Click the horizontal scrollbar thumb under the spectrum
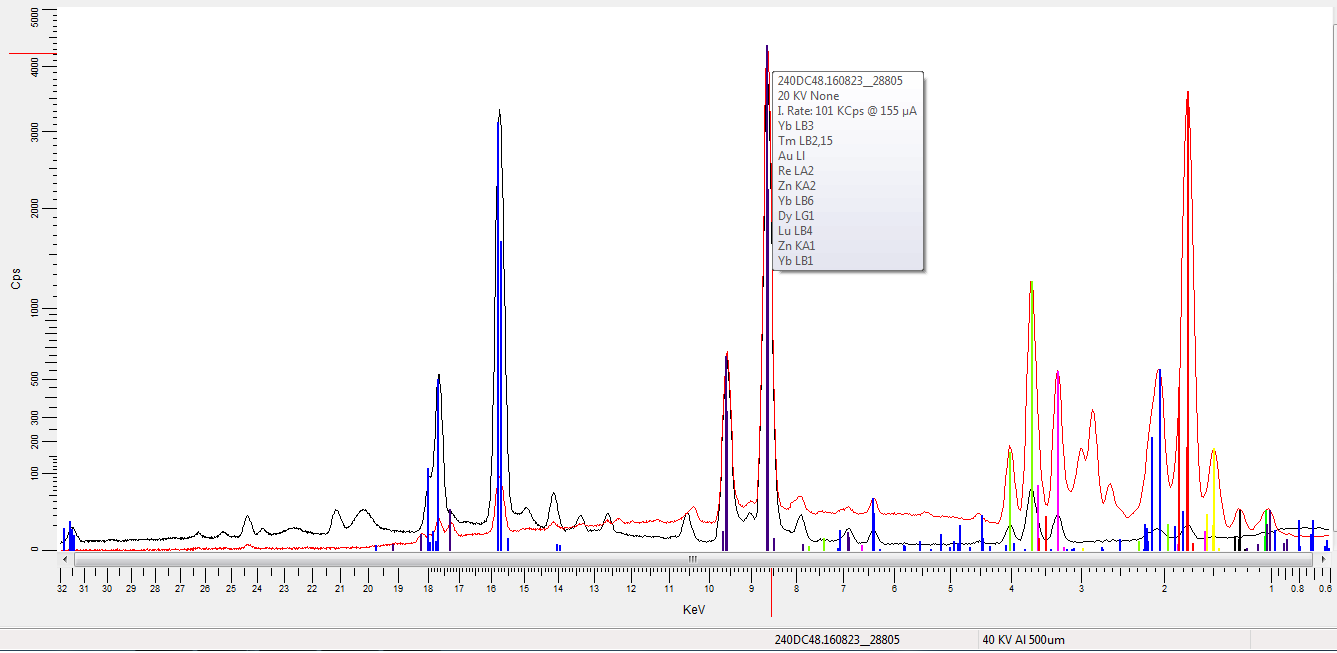Image resolution: width=1337 pixels, height=653 pixels. [692, 559]
